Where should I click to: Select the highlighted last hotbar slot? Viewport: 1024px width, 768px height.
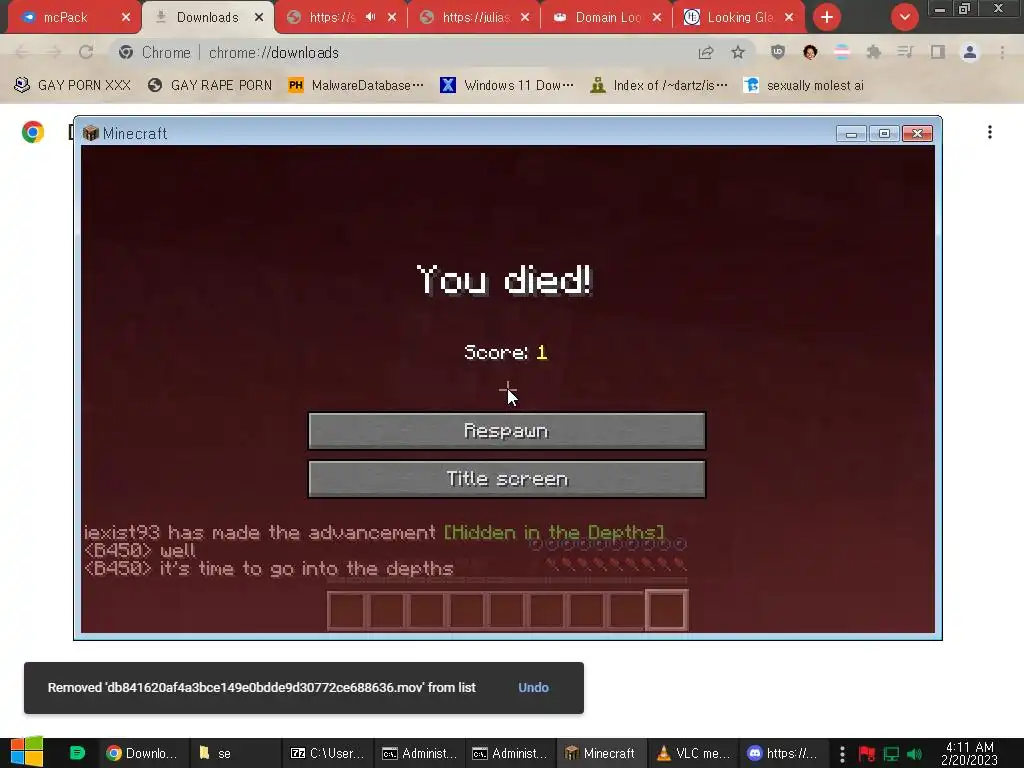click(x=666, y=610)
